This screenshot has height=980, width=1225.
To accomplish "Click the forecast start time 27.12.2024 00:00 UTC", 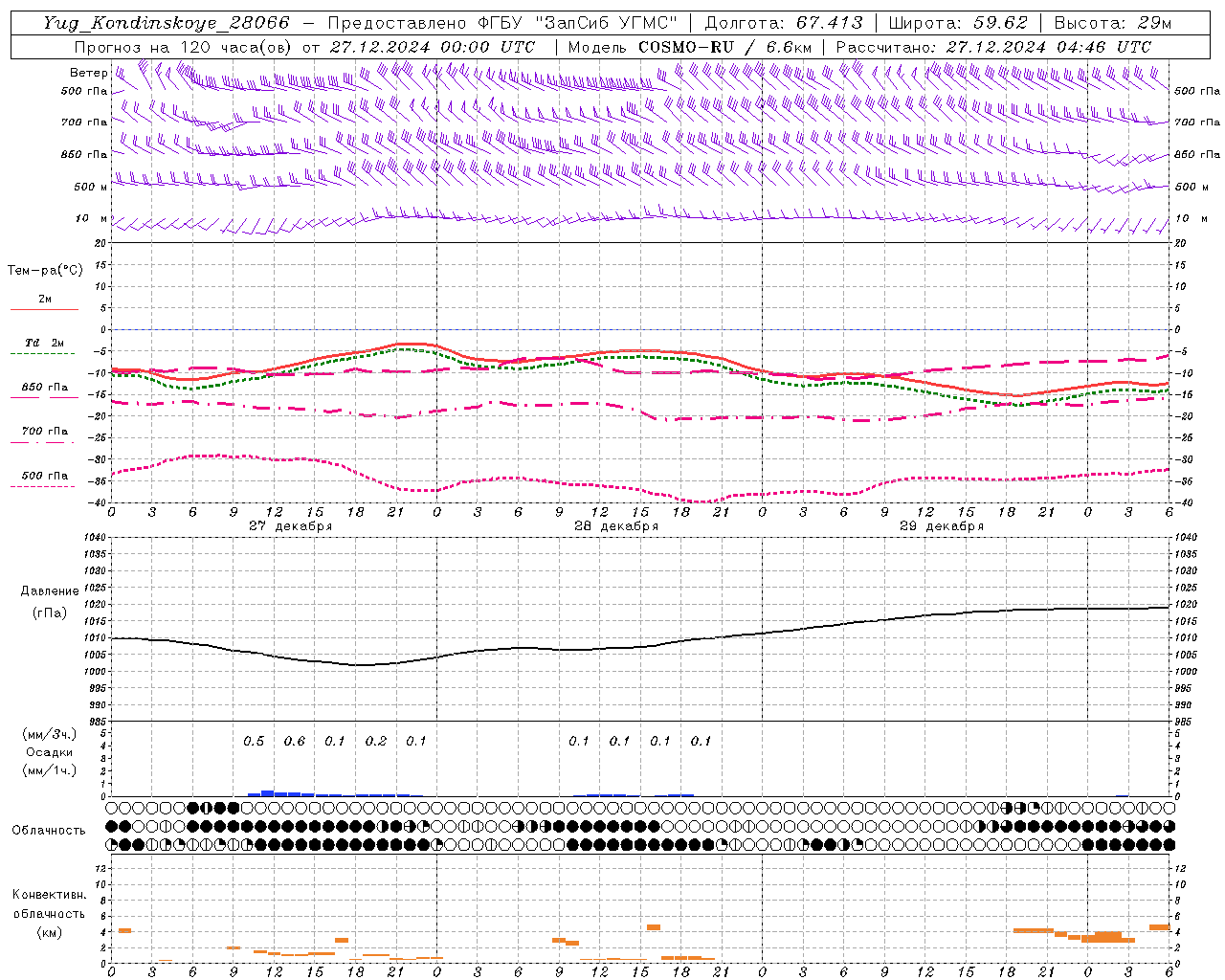I will tap(433, 47).
